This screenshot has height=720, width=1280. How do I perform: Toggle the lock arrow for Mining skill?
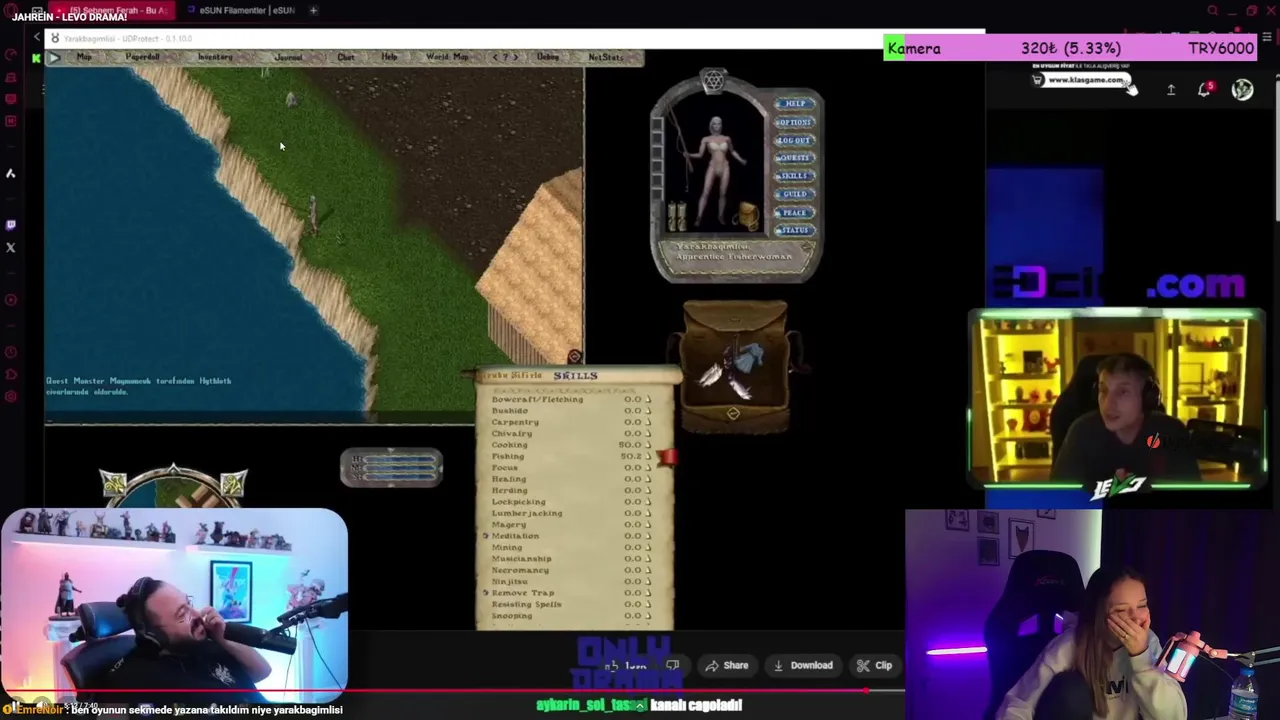(648, 547)
